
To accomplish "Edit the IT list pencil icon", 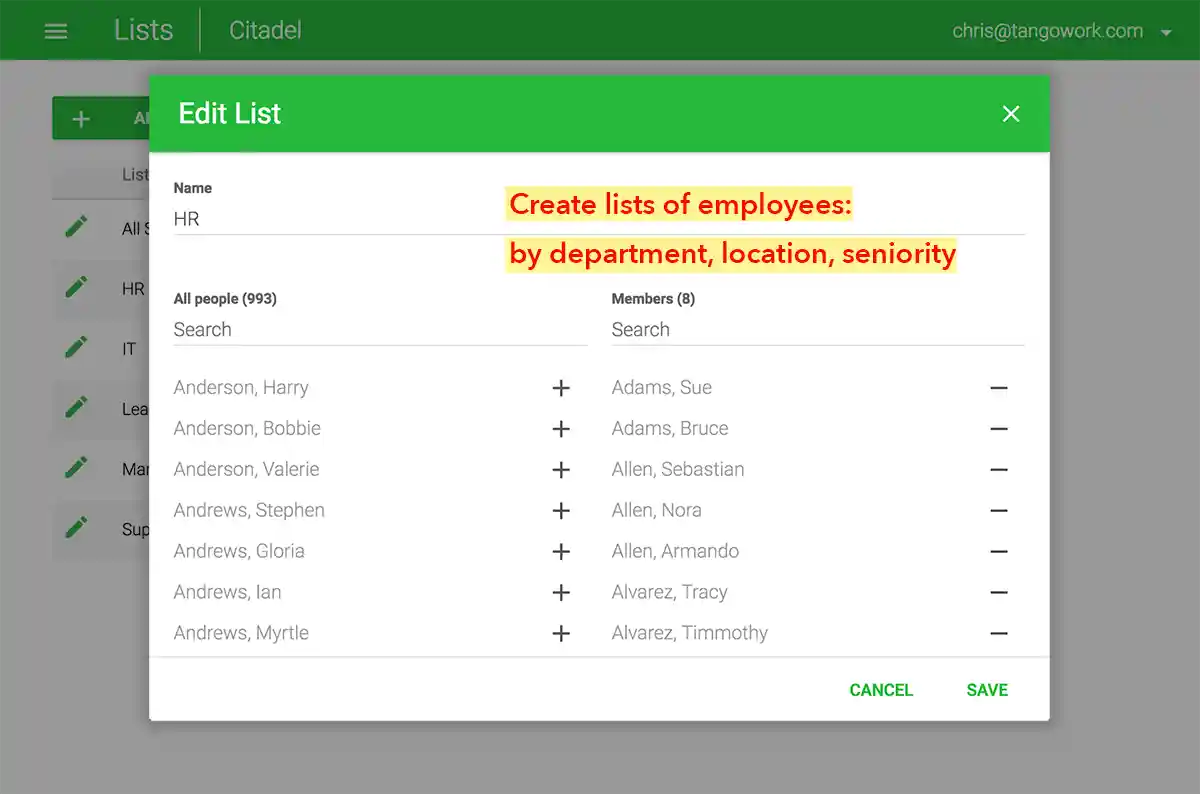I will (x=76, y=347).
